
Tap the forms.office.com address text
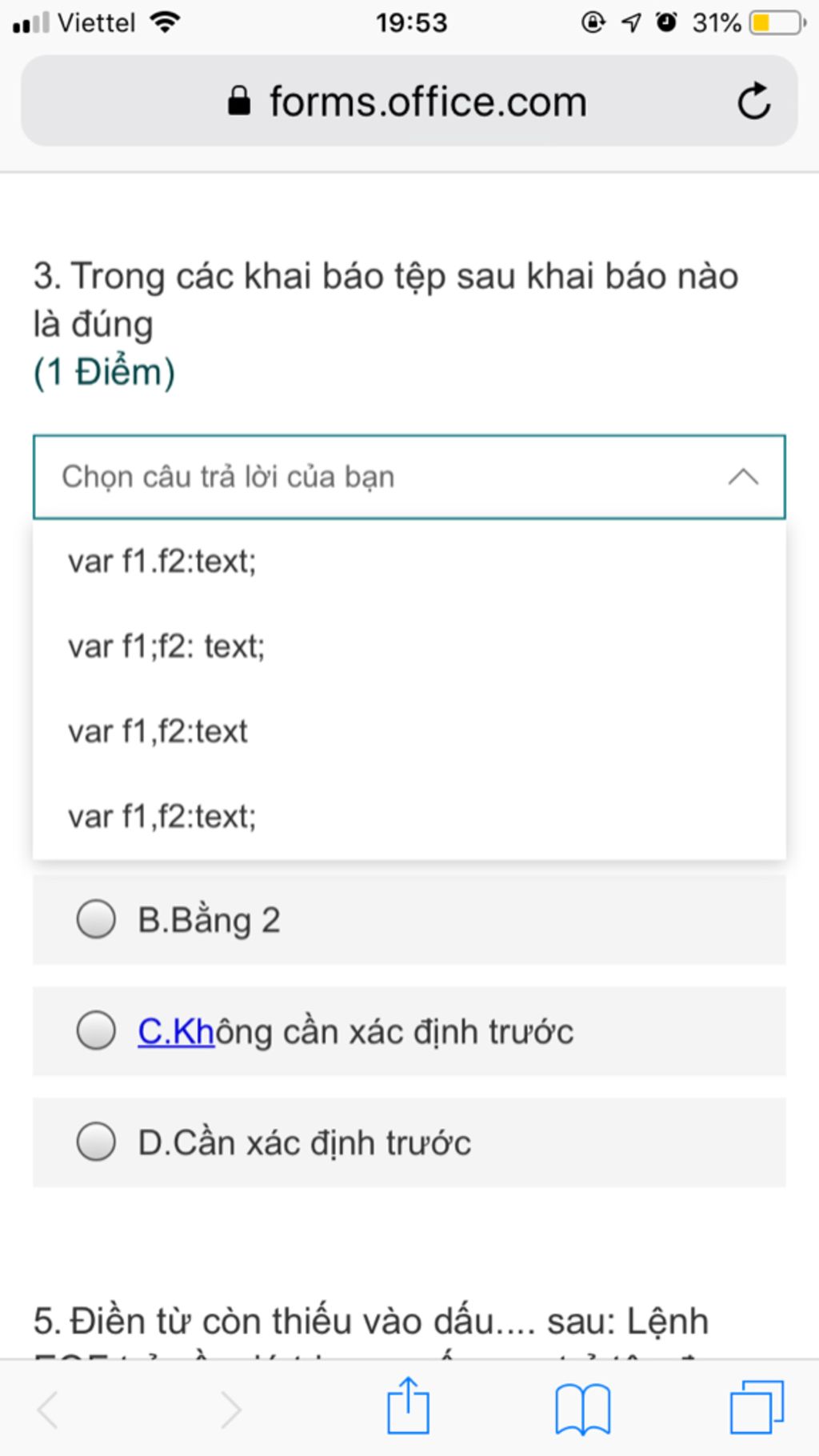click(x=428, y=102)
